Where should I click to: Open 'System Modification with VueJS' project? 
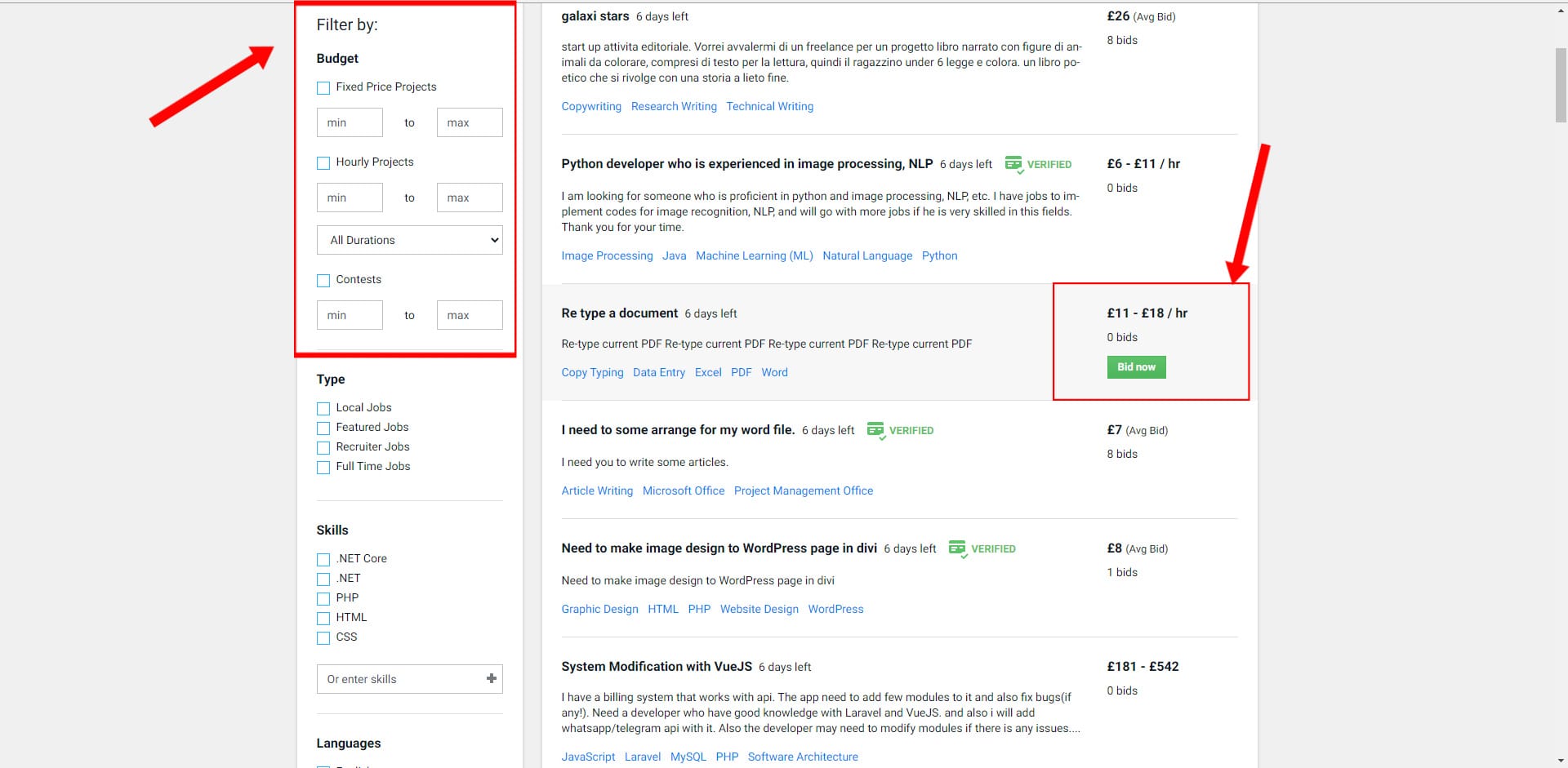(x=657, y=667)
